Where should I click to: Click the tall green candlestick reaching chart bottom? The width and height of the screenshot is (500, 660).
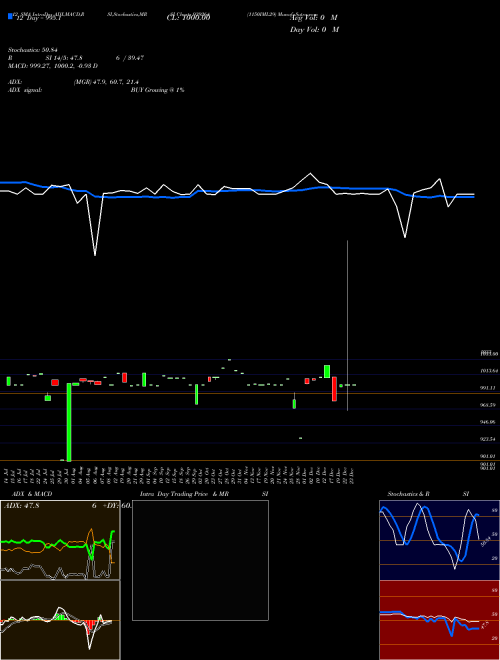tap(69, 422)
